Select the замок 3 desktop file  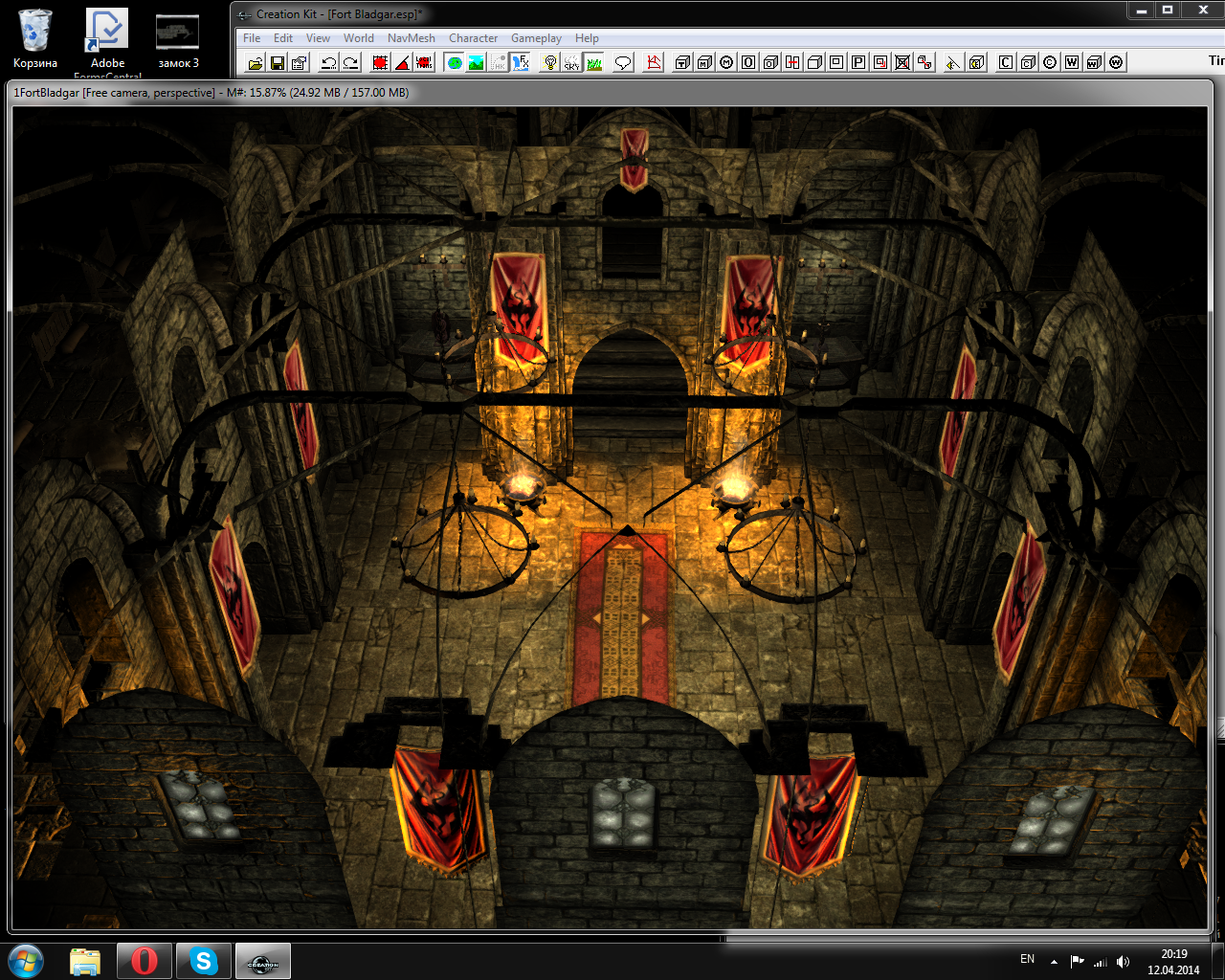(x=178, y=41)
